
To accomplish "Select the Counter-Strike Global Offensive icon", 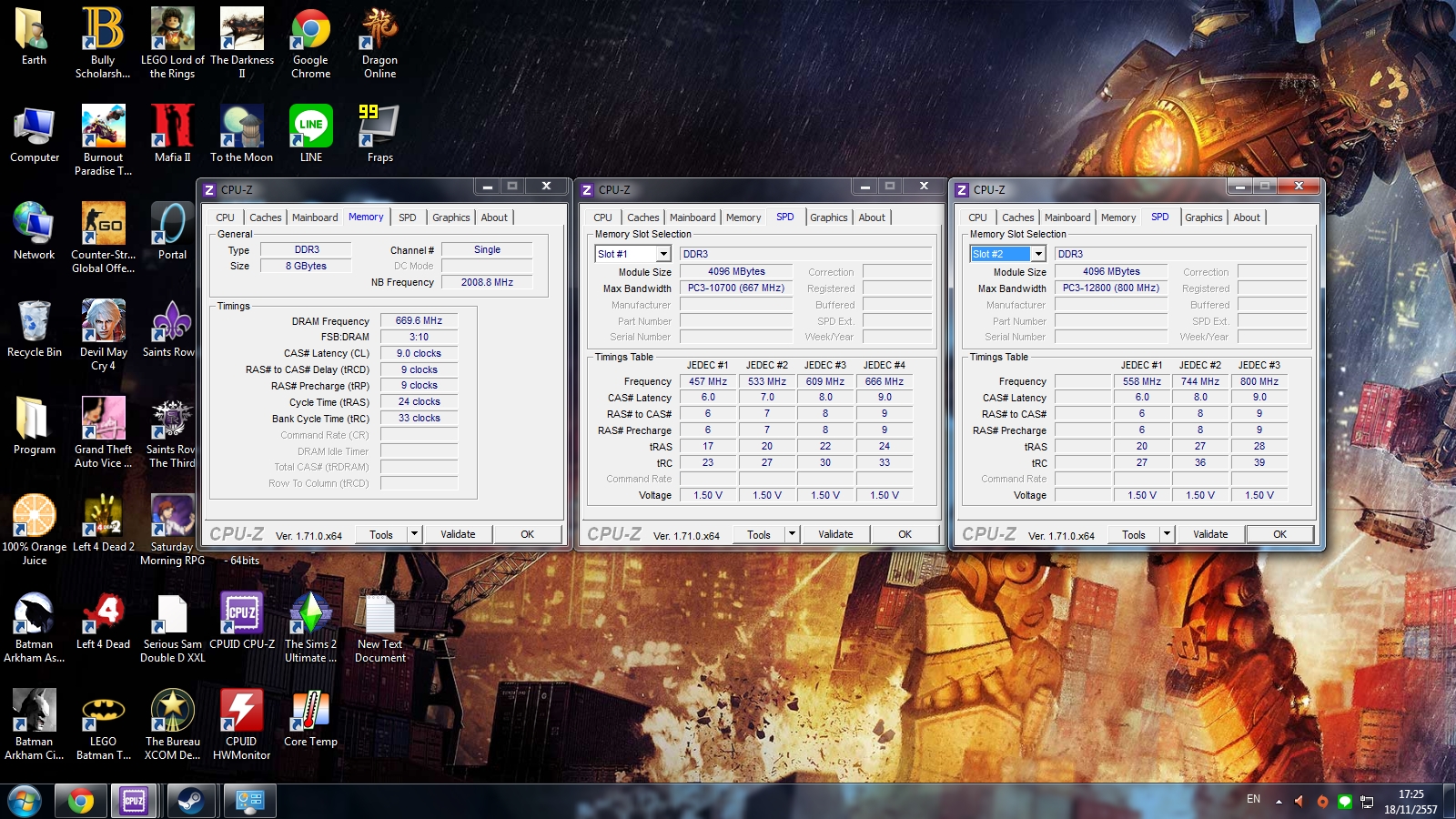I will click(x=103, y=238).
